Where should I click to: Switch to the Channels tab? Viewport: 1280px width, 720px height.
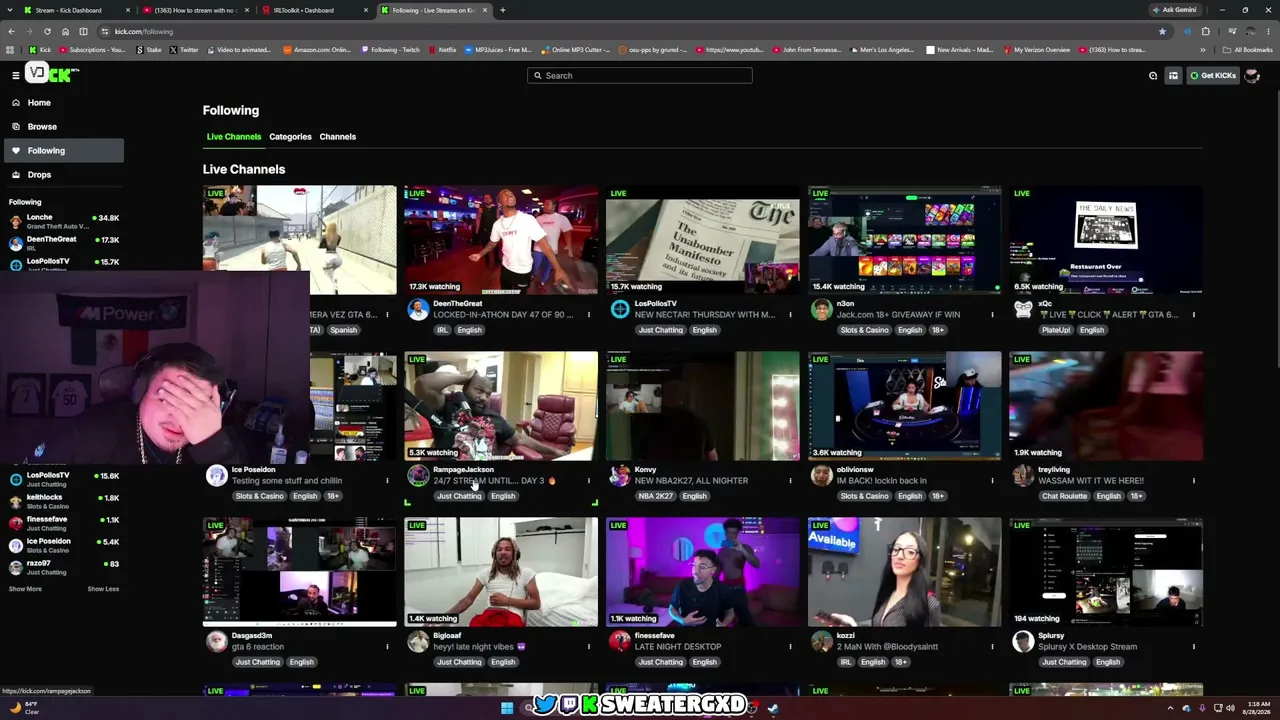tap(338, 137)
